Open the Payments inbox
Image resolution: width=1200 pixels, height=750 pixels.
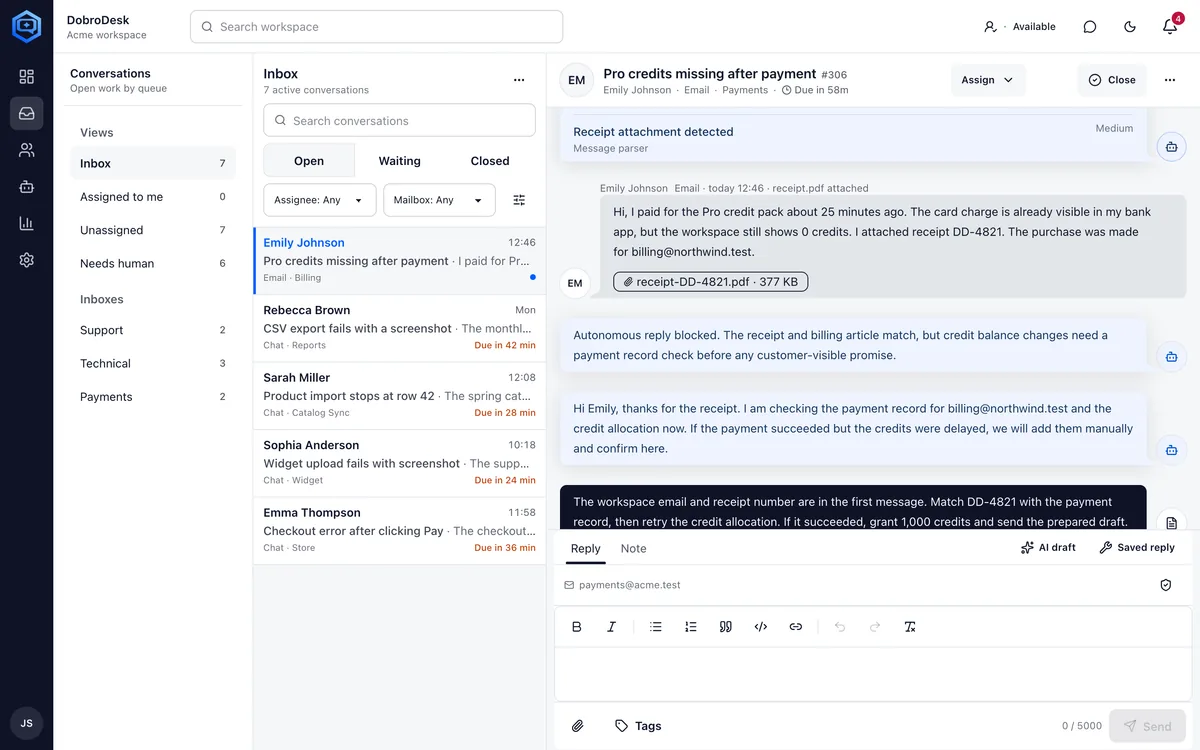point(153,397)
